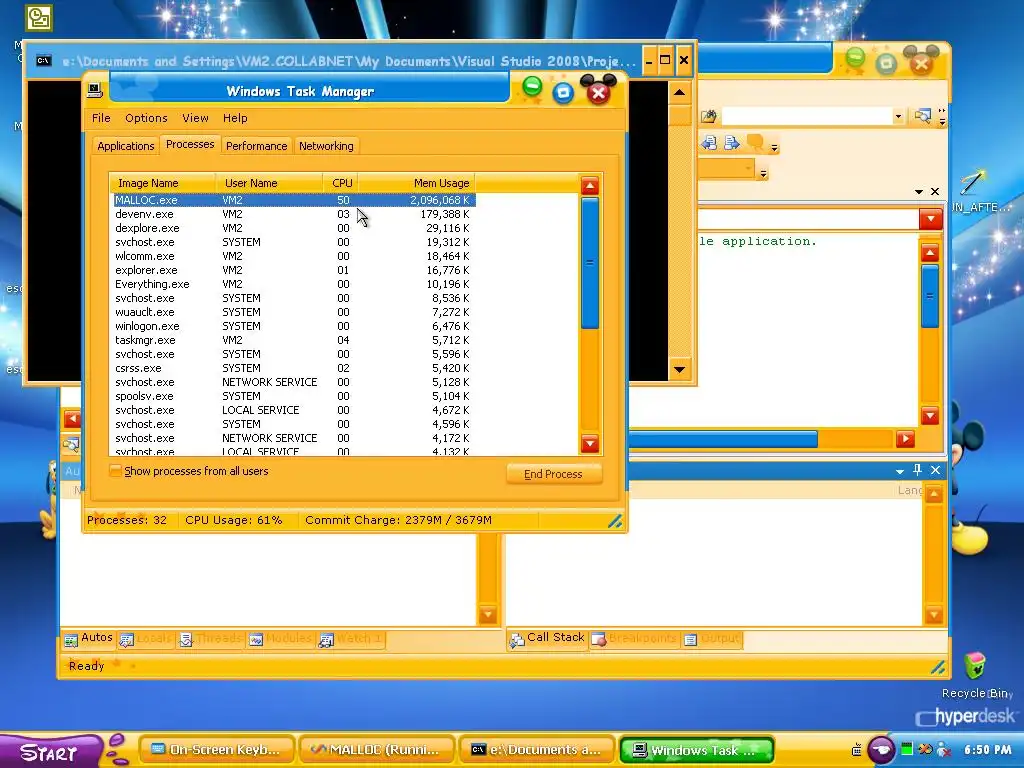Open the Output tab in Visual Studio
1024x768 pixels.
tap(712, 639)
